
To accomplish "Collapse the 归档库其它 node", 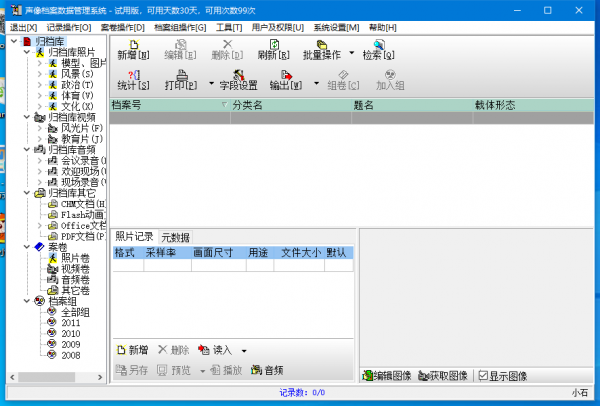I will pos(27,193).
